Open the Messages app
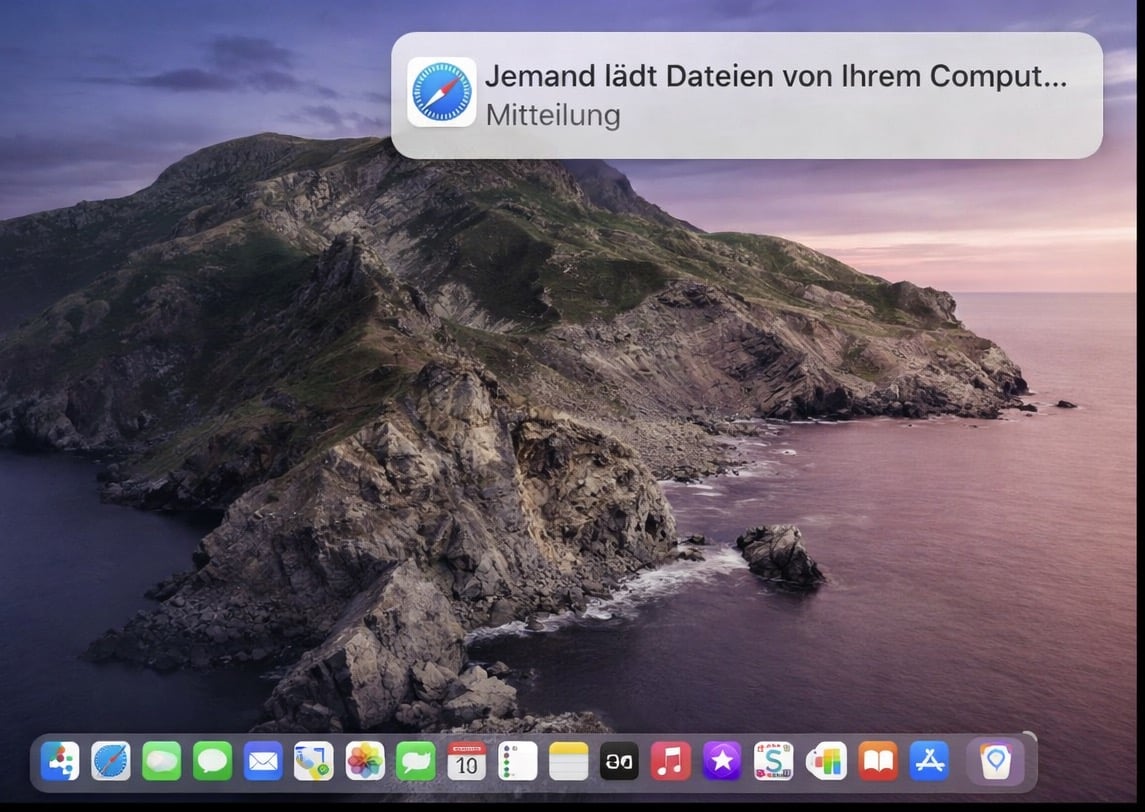The image size is (1145, 812). pyautogui.click(x=211, y=762)
